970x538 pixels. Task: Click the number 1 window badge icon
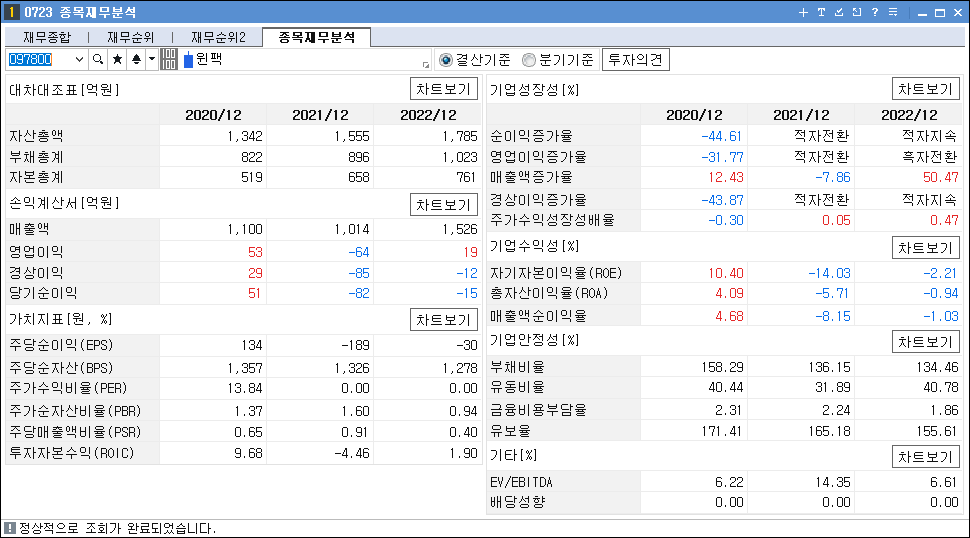tap(11, 12)
